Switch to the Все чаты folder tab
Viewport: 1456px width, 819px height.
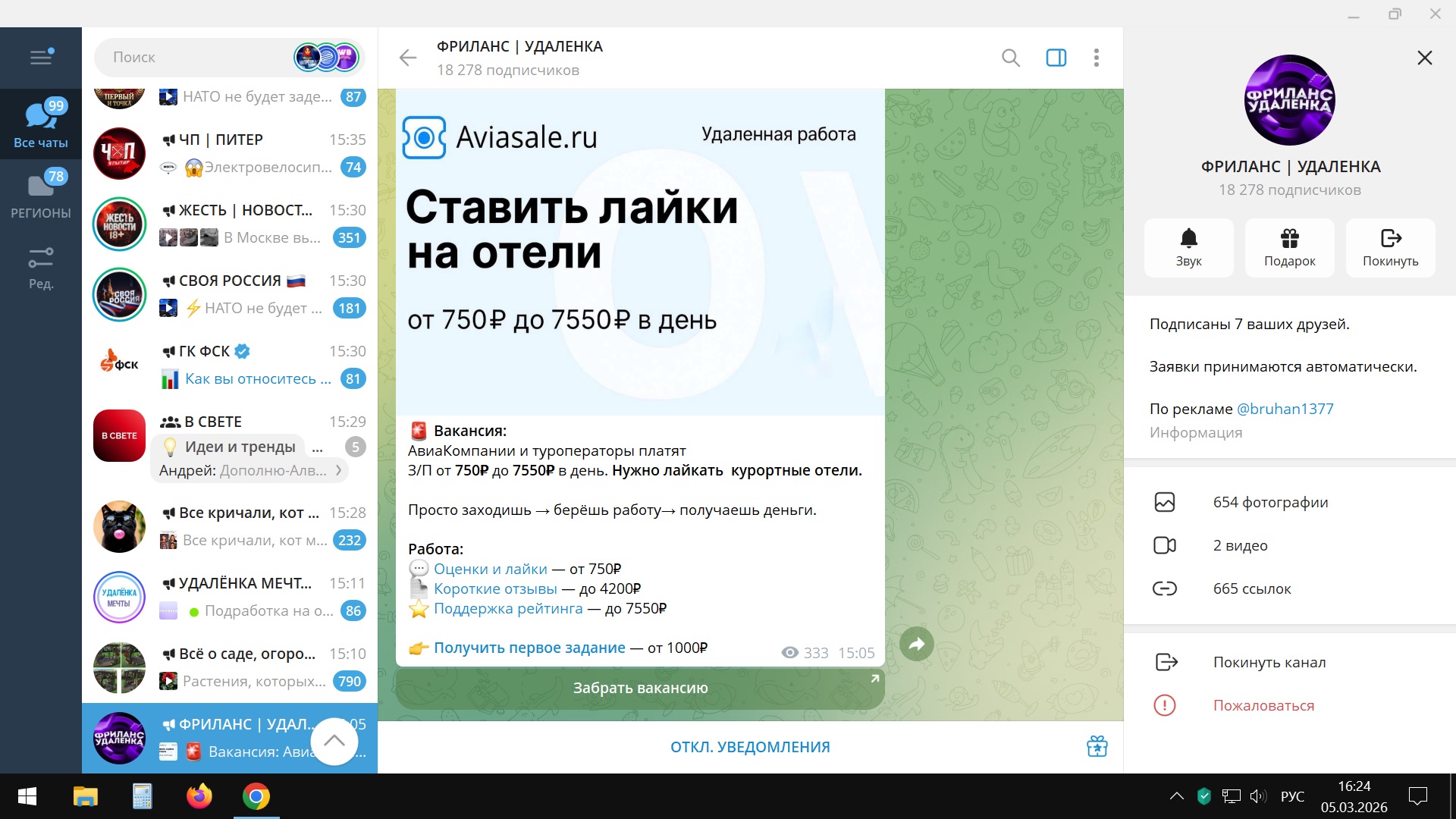click(x=41, y=124)
